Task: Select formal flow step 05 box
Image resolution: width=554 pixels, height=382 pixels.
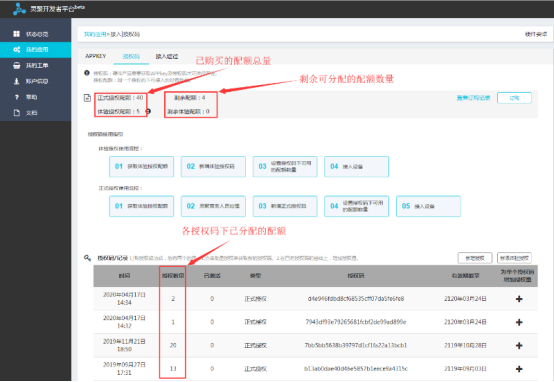Action: tap(428, 206)
